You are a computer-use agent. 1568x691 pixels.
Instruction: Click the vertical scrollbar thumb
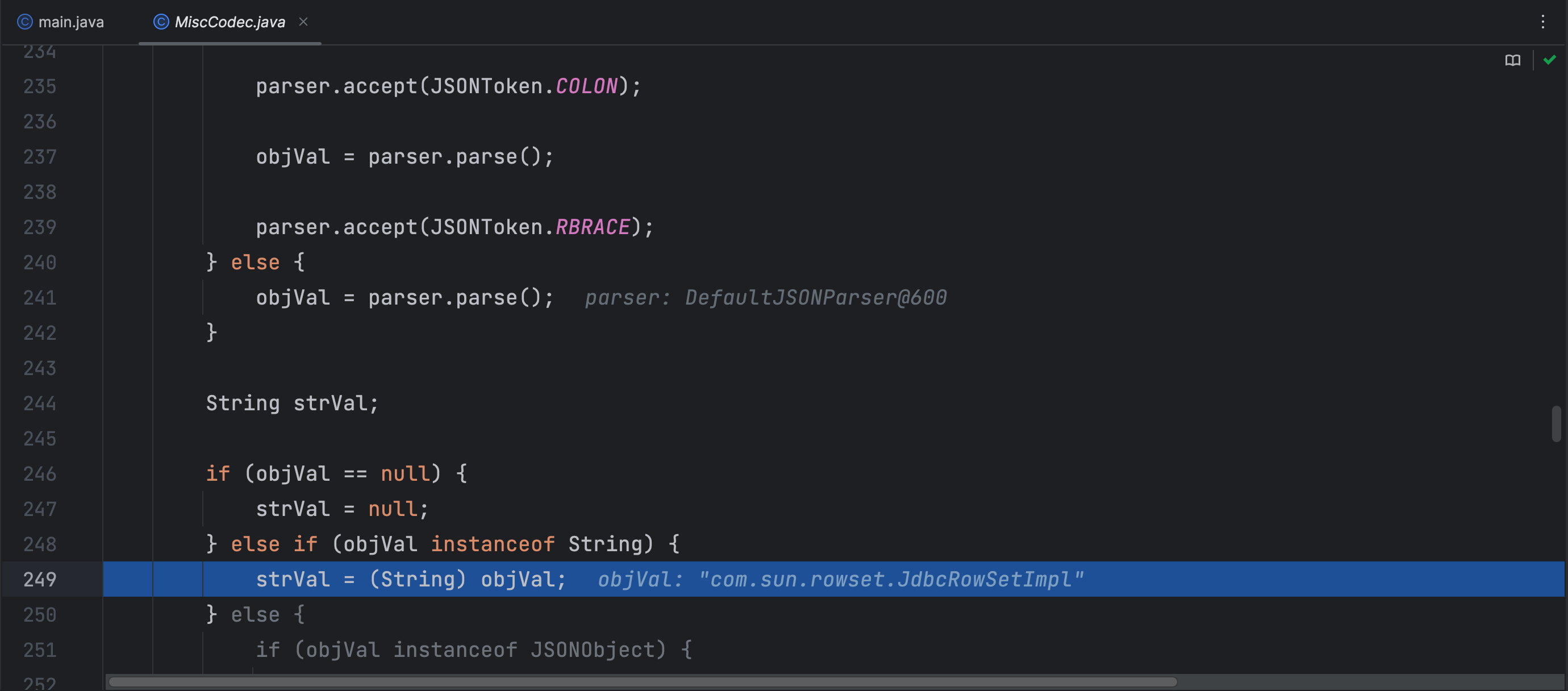pyautogui.click(x=1557, y=424)
